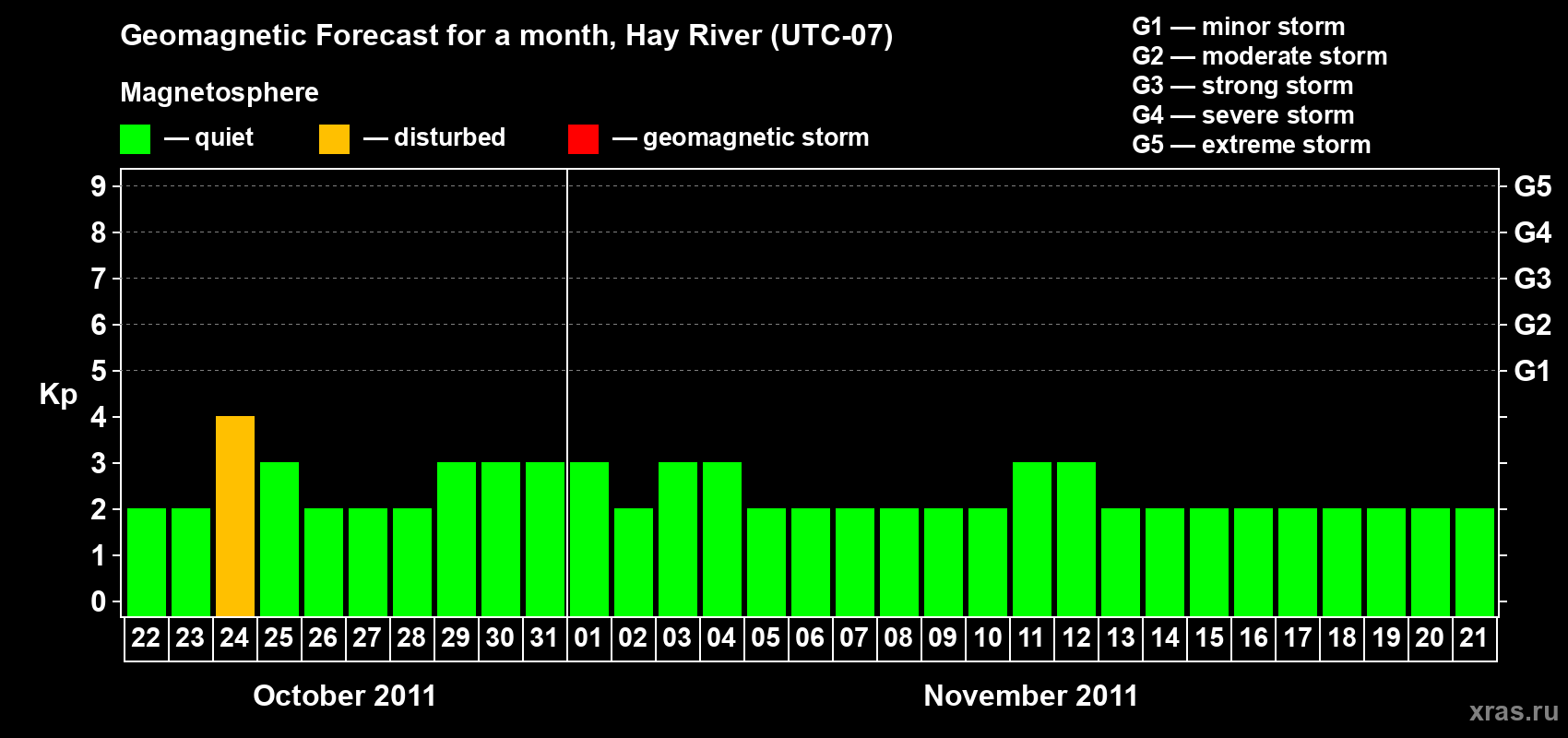The height and width of the screenshot is (738, 1568).
Task: Click the Kp axis label
Action: pos(58,395)
